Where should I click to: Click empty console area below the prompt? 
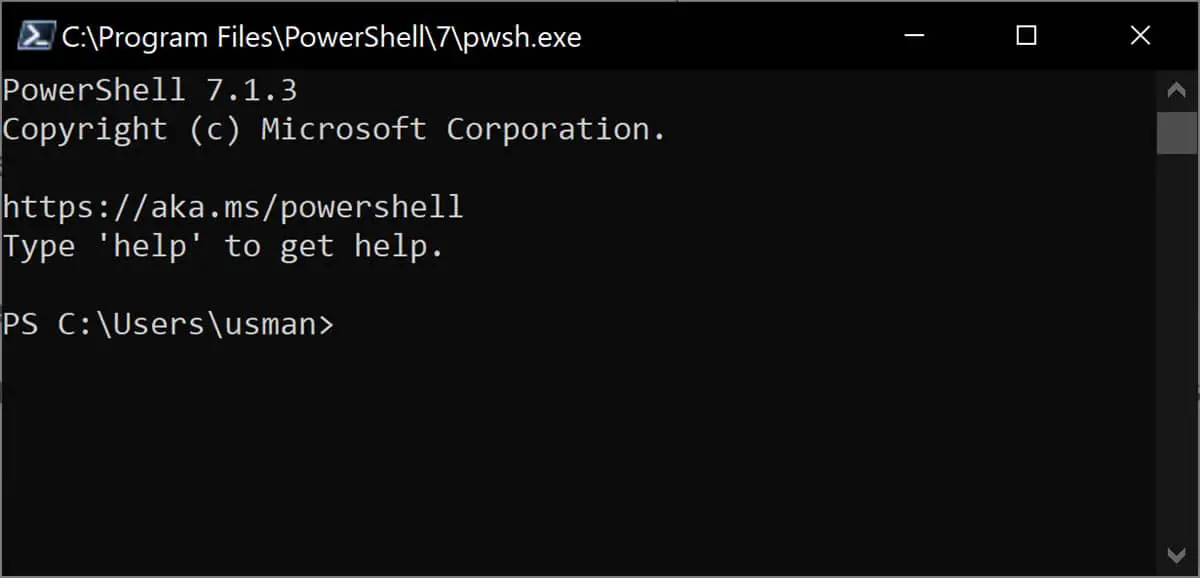click(578, 455)
